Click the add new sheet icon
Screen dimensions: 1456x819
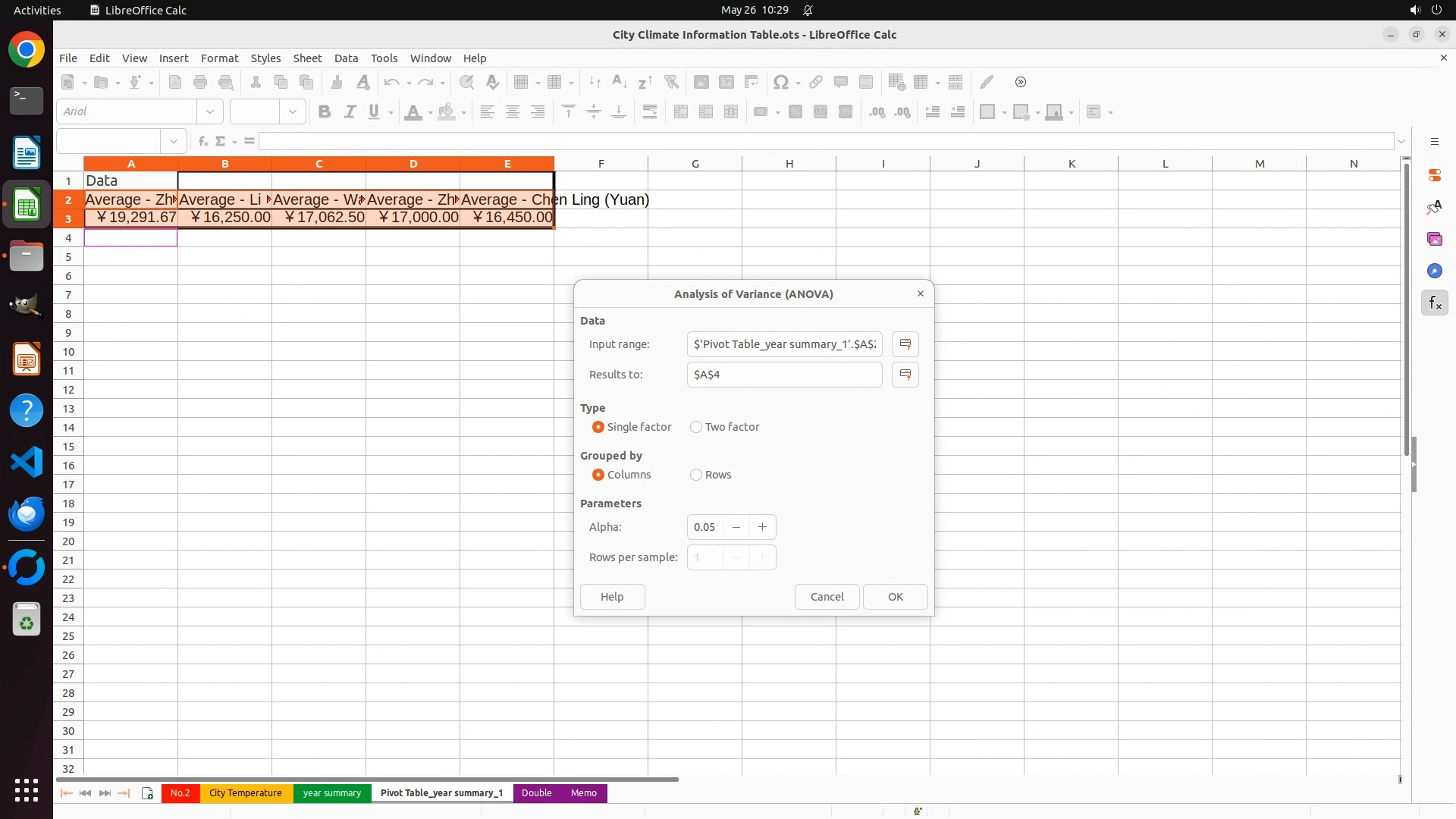pos(147,793)
